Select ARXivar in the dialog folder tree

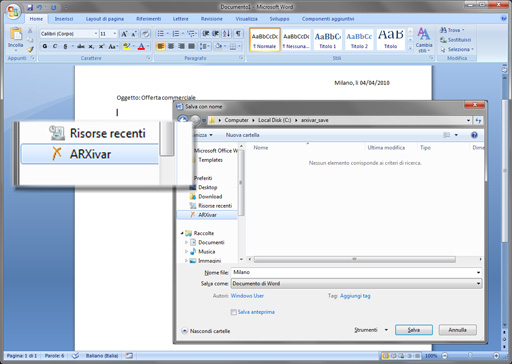click(x=207, y=215)
